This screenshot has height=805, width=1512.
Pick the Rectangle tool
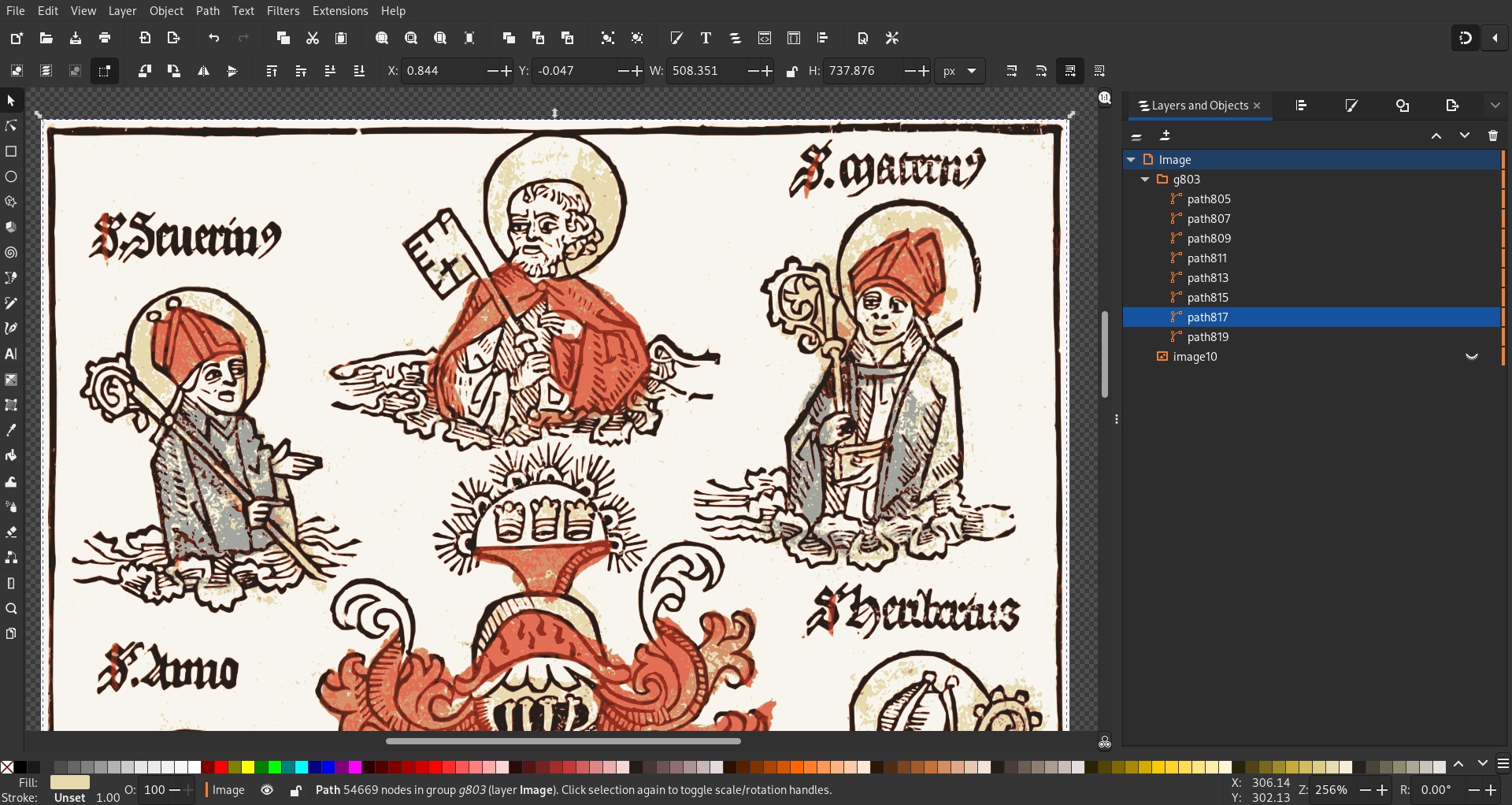[11, 151]
